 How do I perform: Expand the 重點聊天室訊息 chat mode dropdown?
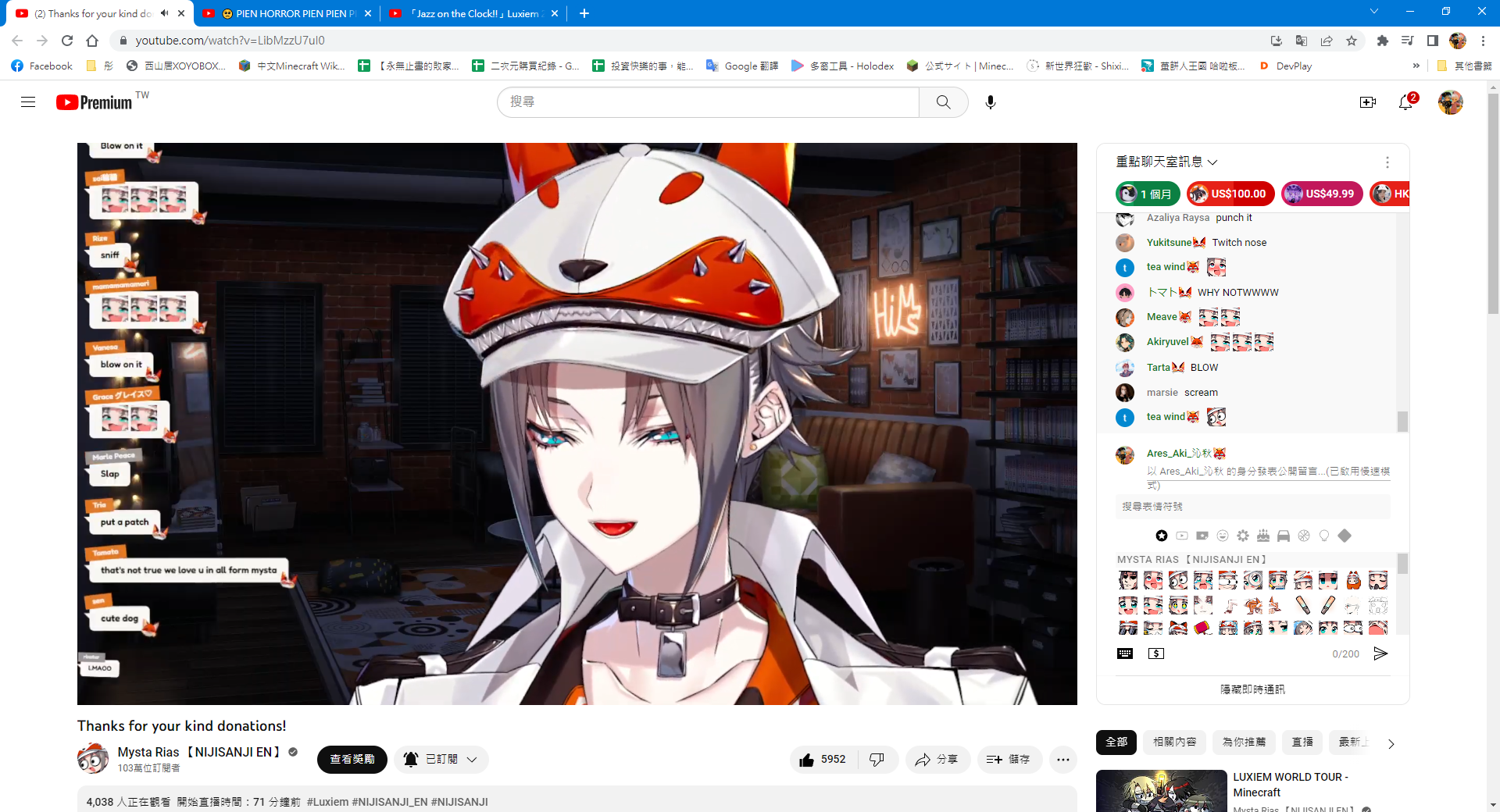[1166, 162]
